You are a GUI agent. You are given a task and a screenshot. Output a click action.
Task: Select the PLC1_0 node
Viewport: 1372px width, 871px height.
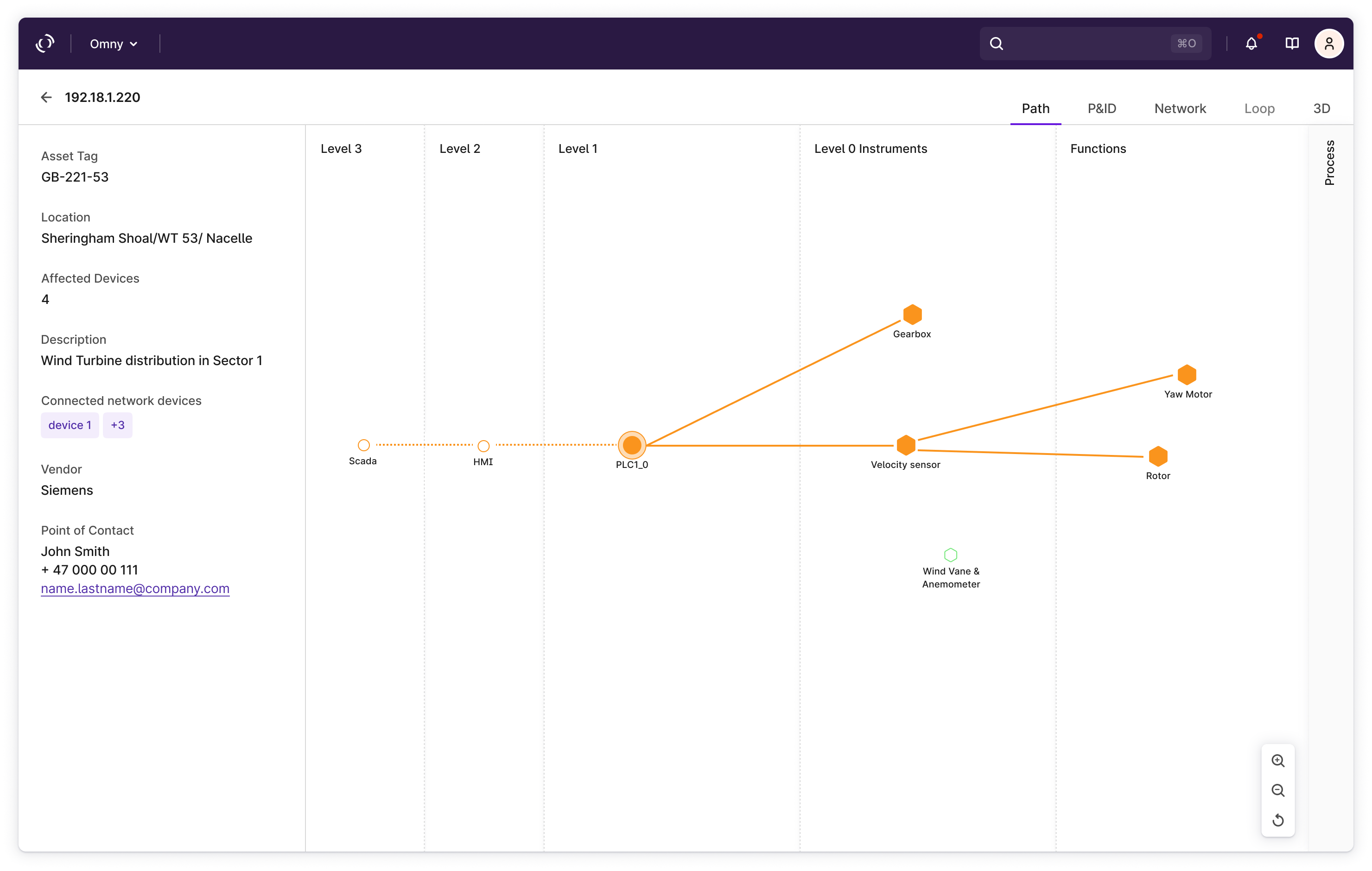click(x=632, y=445)
